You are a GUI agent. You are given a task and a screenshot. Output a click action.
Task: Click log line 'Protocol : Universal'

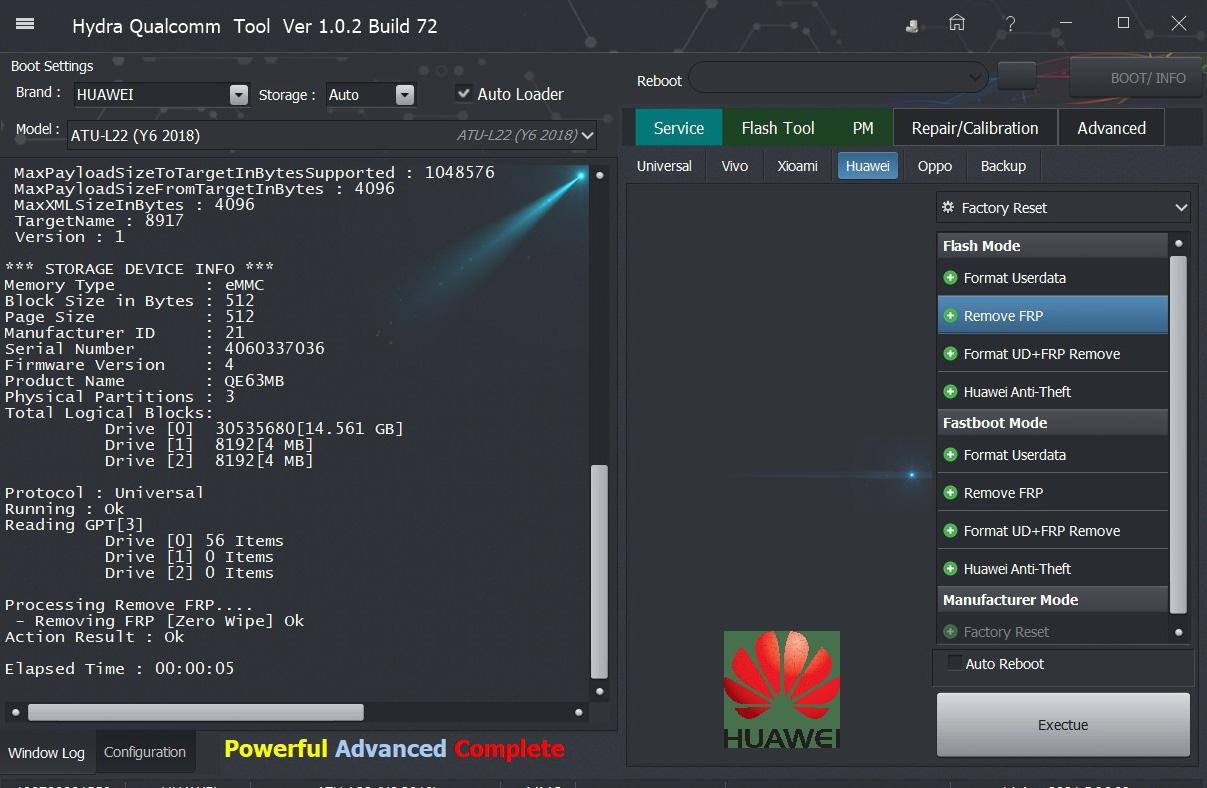104,493
